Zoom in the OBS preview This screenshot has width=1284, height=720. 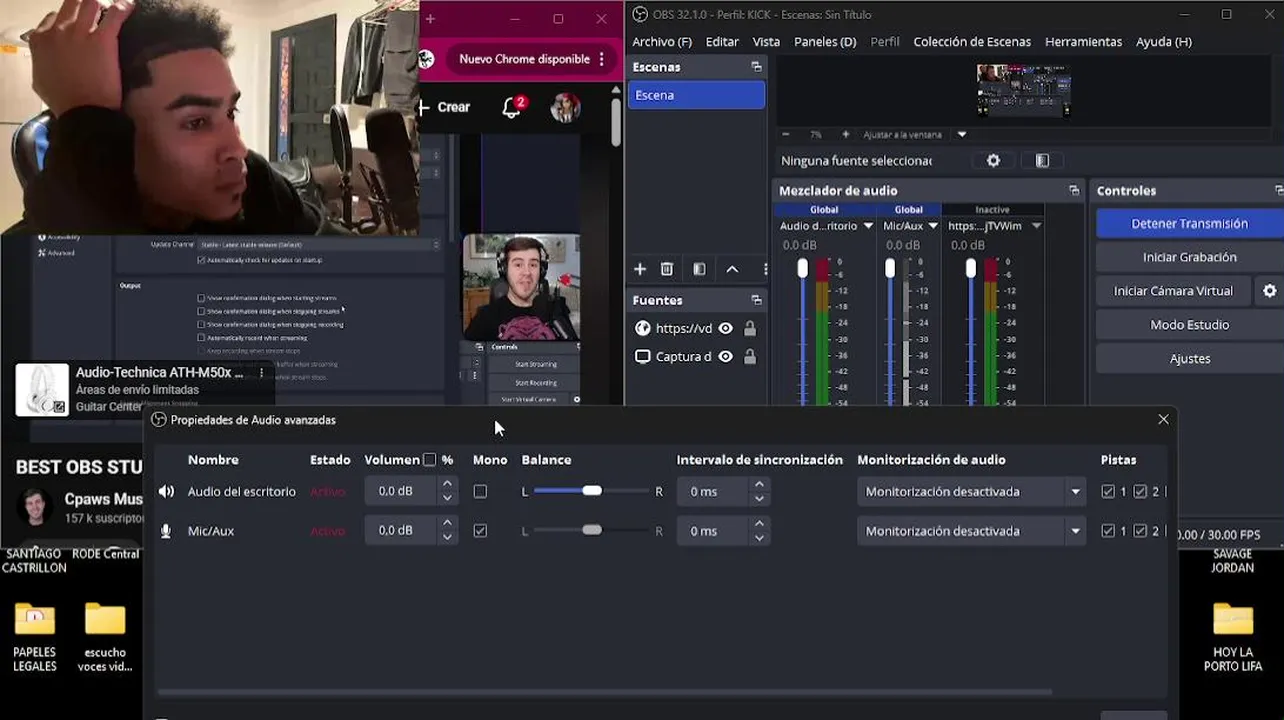click(845, 134)
